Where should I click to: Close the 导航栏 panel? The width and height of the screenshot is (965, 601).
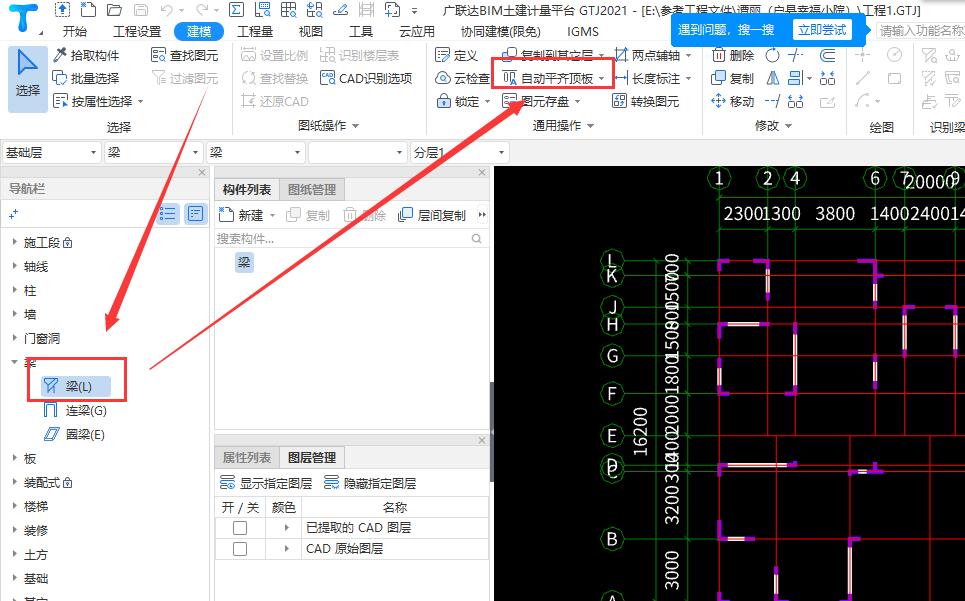tap(202, 173)
